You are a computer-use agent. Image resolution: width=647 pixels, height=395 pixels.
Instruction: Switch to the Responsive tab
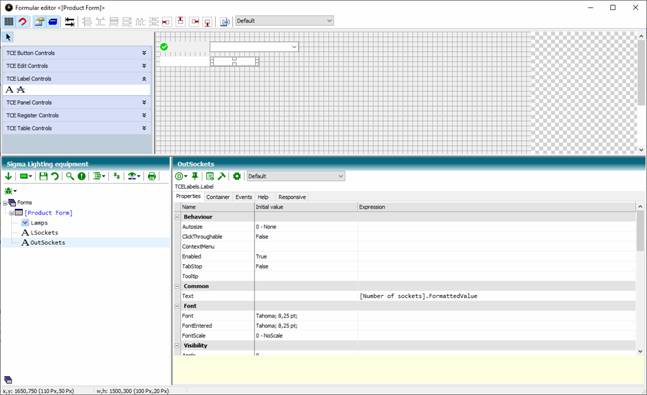click(x=292, y=197)
